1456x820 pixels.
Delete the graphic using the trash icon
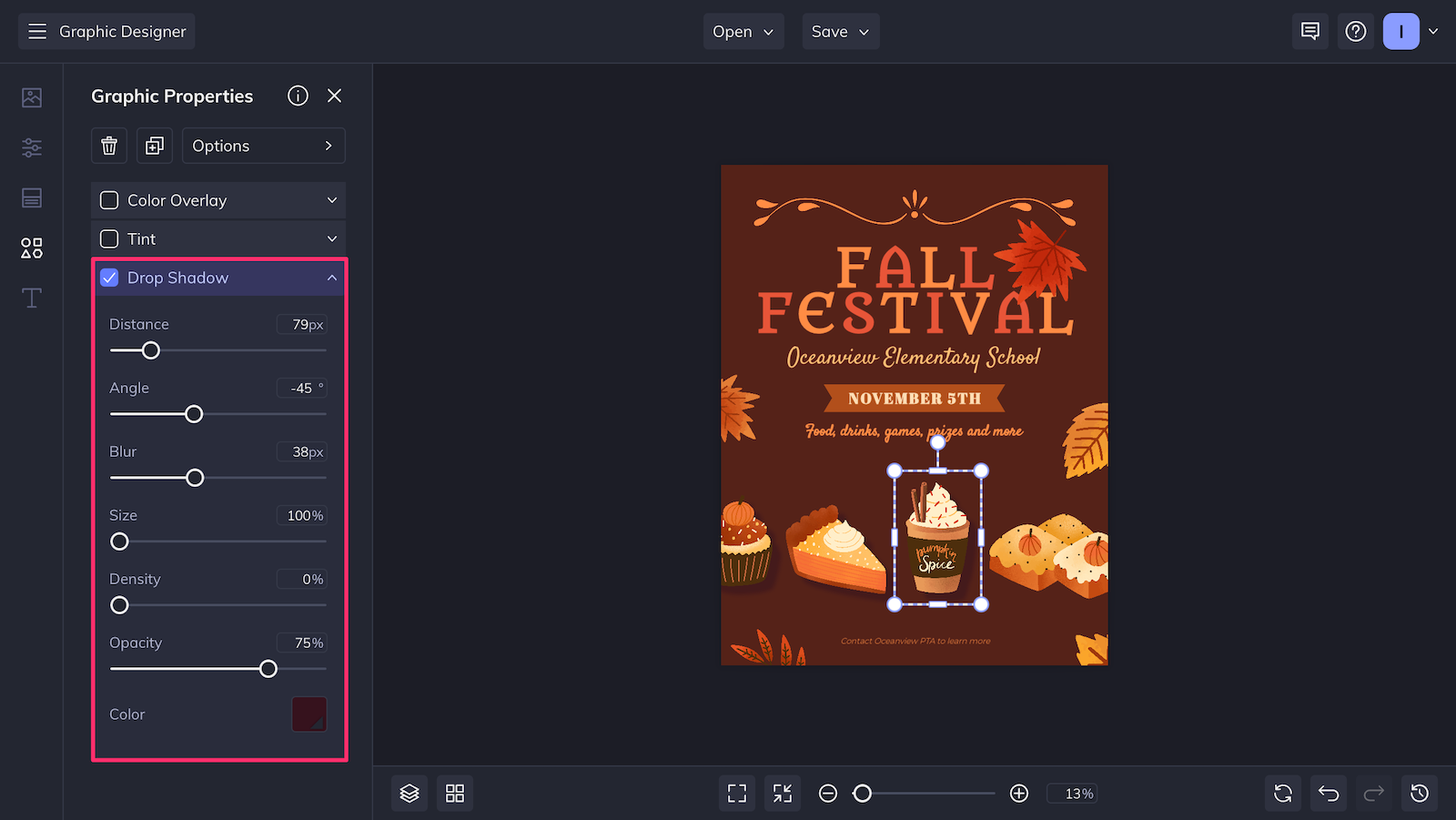point(108,146)
